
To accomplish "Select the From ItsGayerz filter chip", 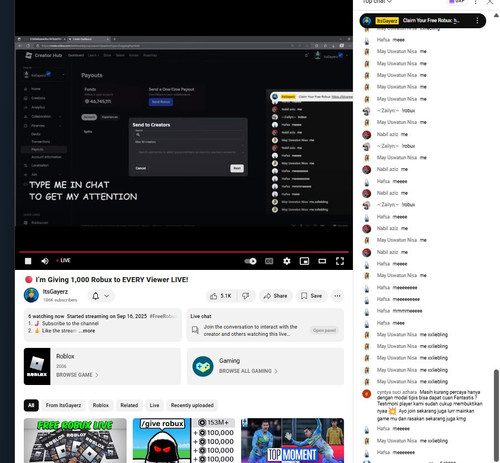I will click(x=63, y=405).
